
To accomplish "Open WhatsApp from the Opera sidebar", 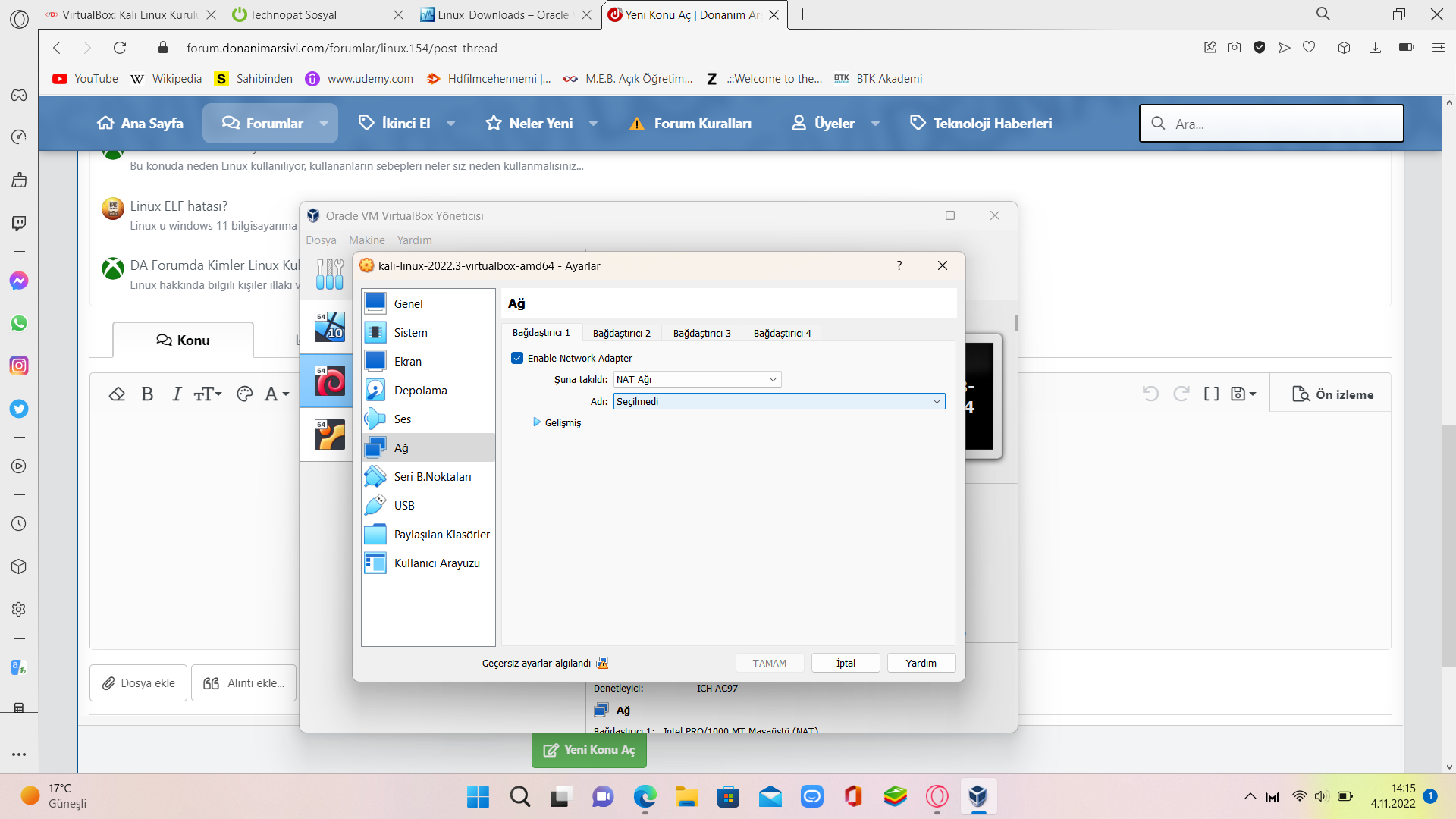I will click(x=19, y=324).
